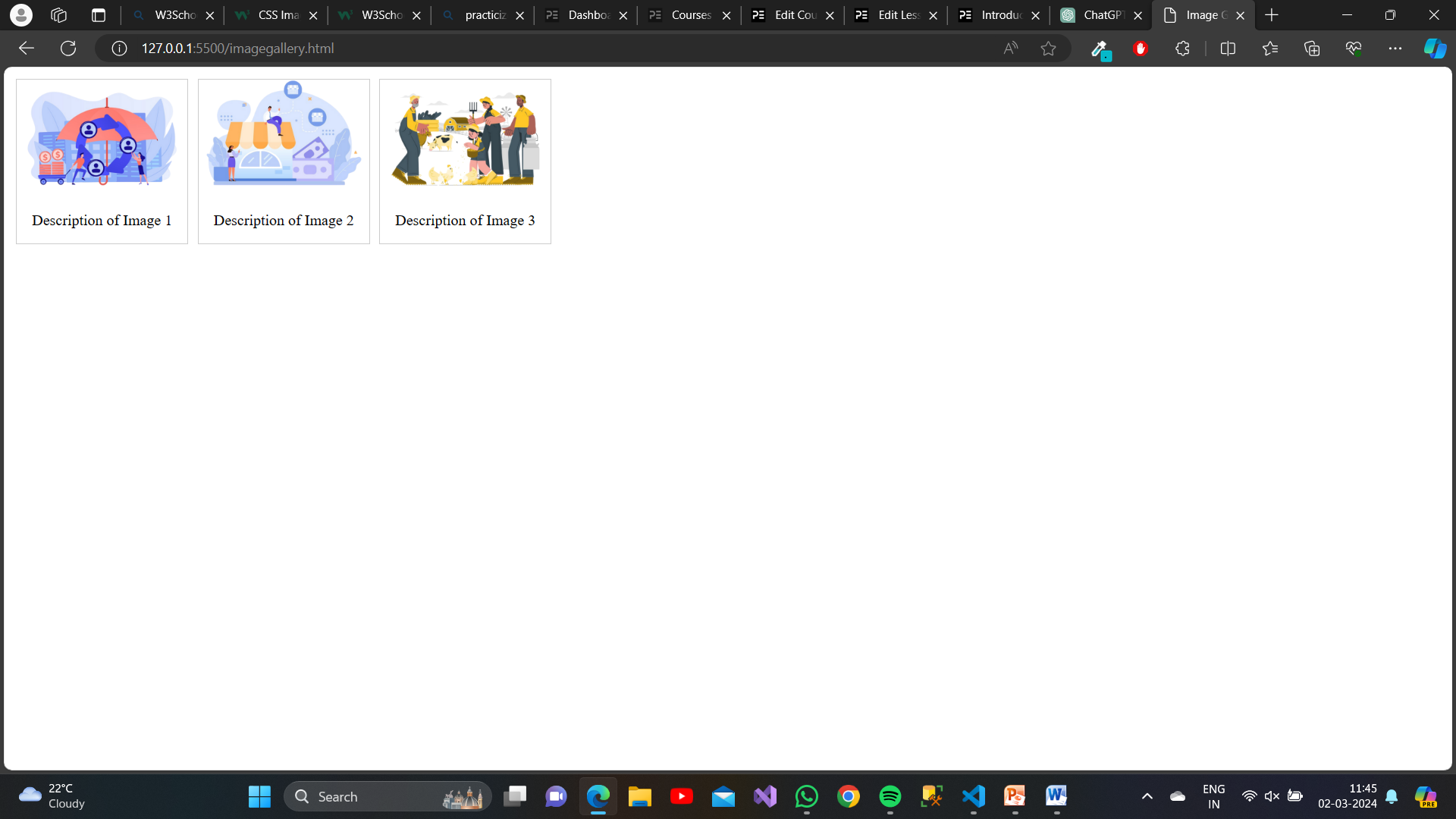Viewport: 1456px width, 819px height.
Task: Open the Extensions puzzle icon
Action: (x=1181, y=48)
